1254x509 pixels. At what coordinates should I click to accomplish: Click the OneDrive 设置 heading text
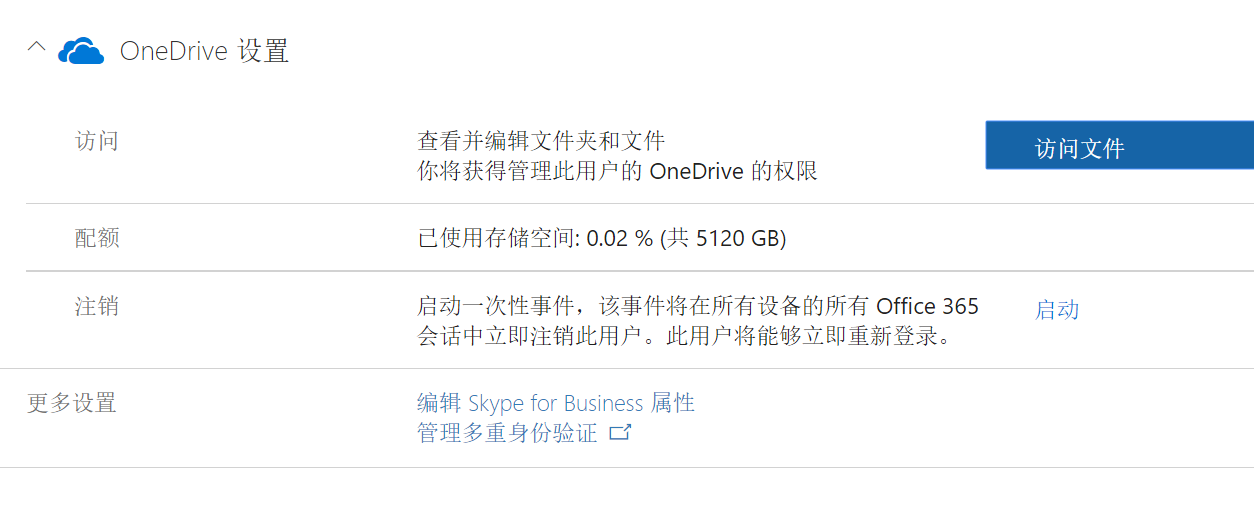pyautogui.click(x=204, y=51)
